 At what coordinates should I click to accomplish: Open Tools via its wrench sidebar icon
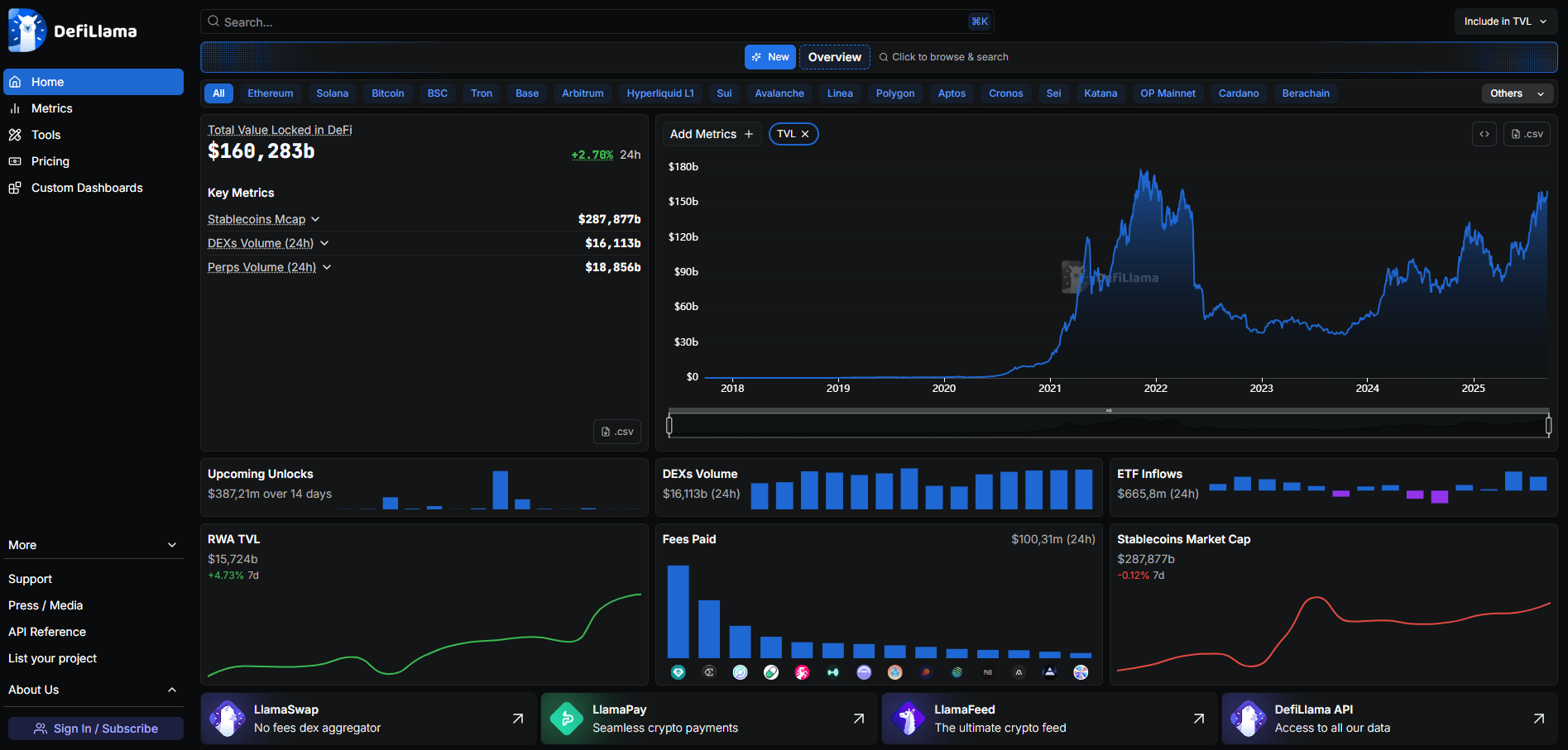(x=15, y=135)
